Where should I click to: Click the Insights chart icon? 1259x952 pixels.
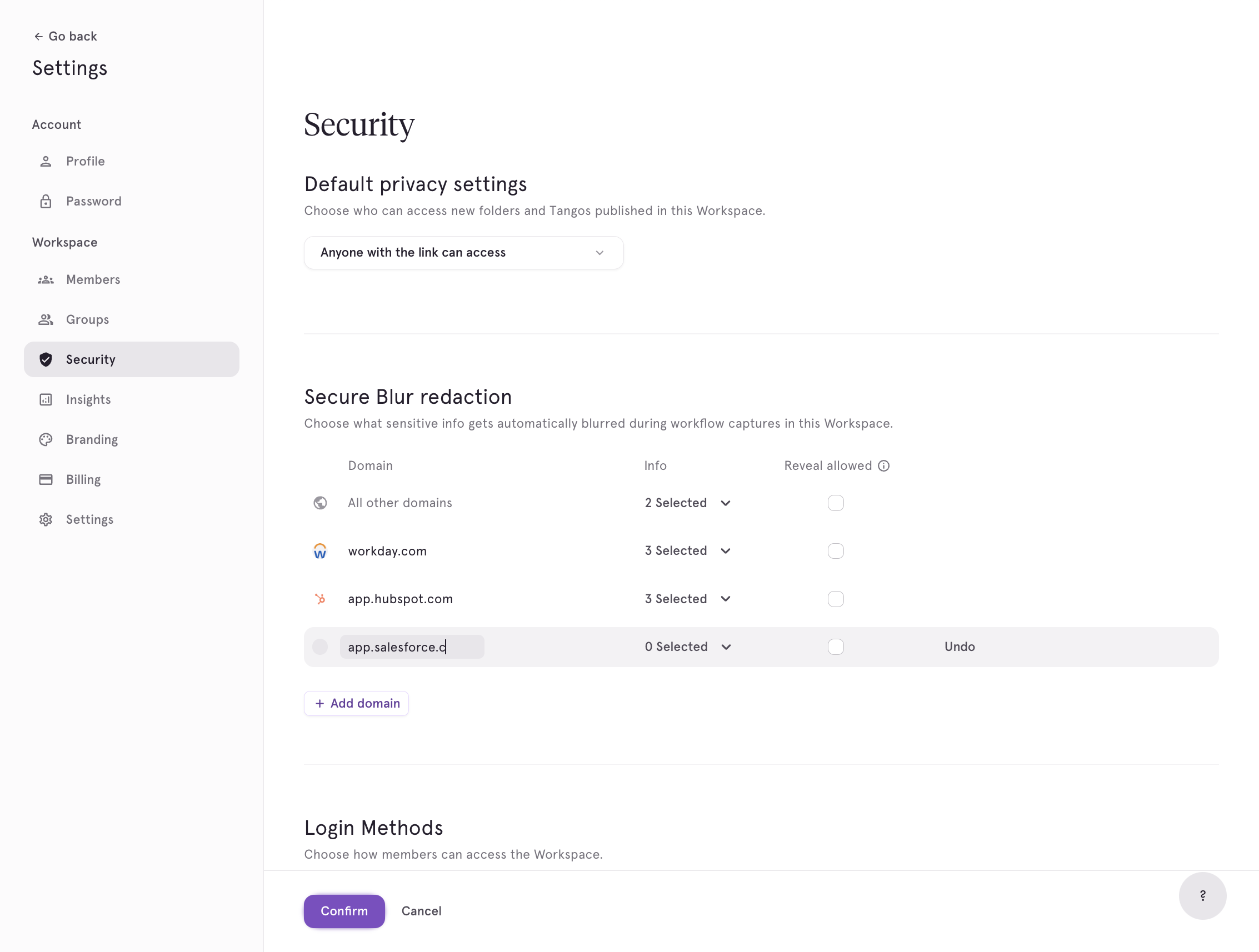point(46,399)
